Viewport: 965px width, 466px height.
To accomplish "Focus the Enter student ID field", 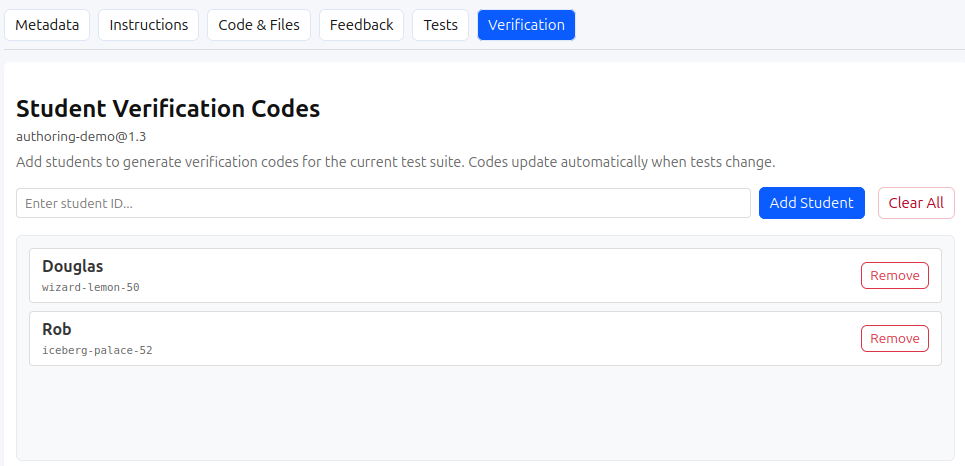I will coord(383,203).
